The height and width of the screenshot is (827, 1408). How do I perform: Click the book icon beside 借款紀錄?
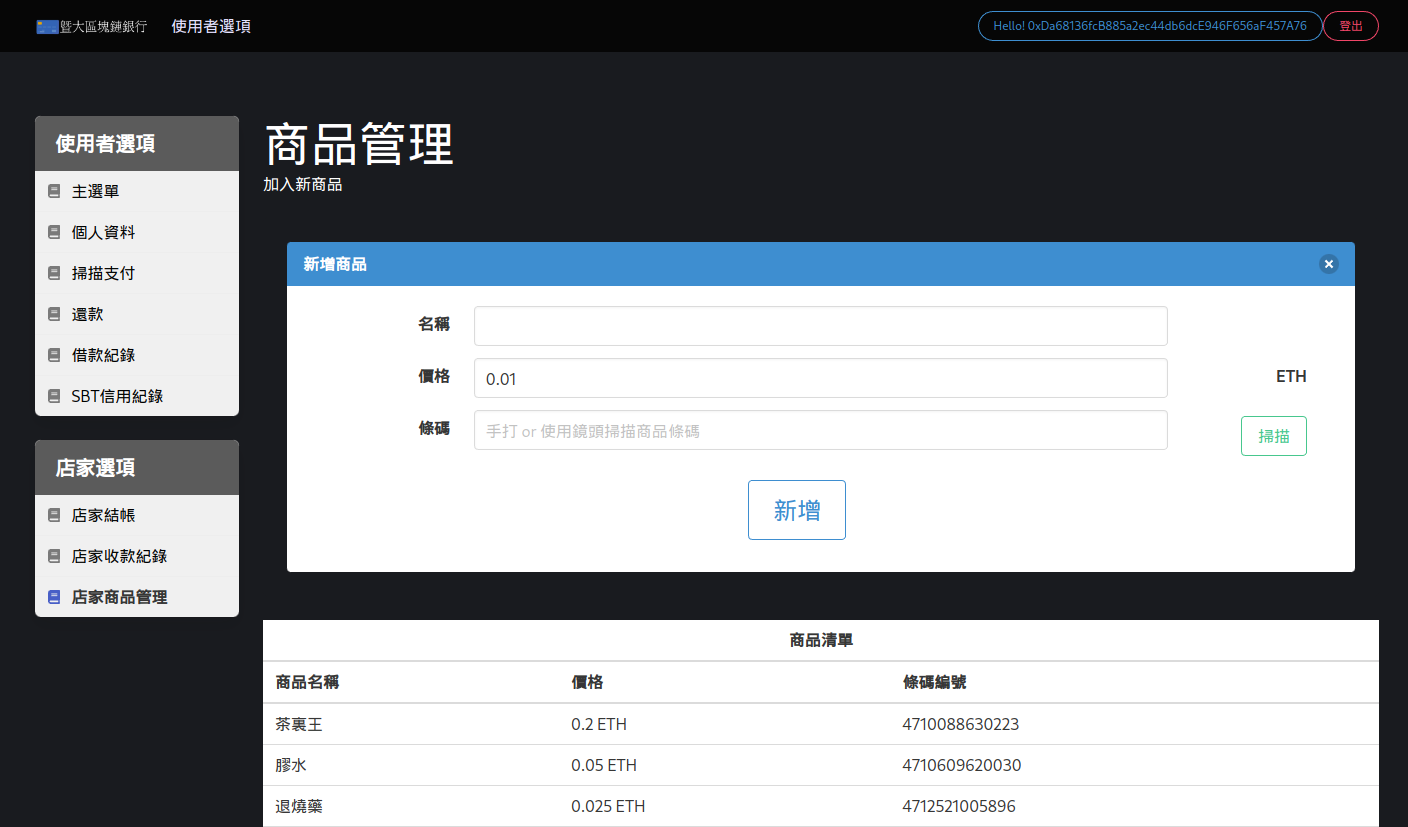54,355
